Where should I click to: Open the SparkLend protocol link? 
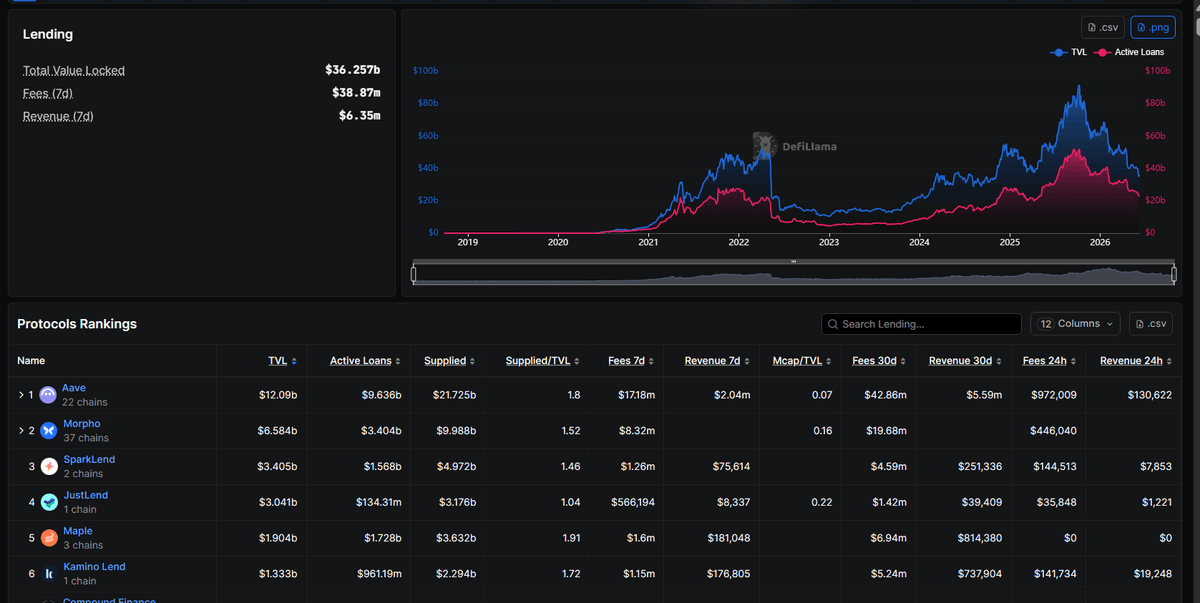[x=89, y=460]
